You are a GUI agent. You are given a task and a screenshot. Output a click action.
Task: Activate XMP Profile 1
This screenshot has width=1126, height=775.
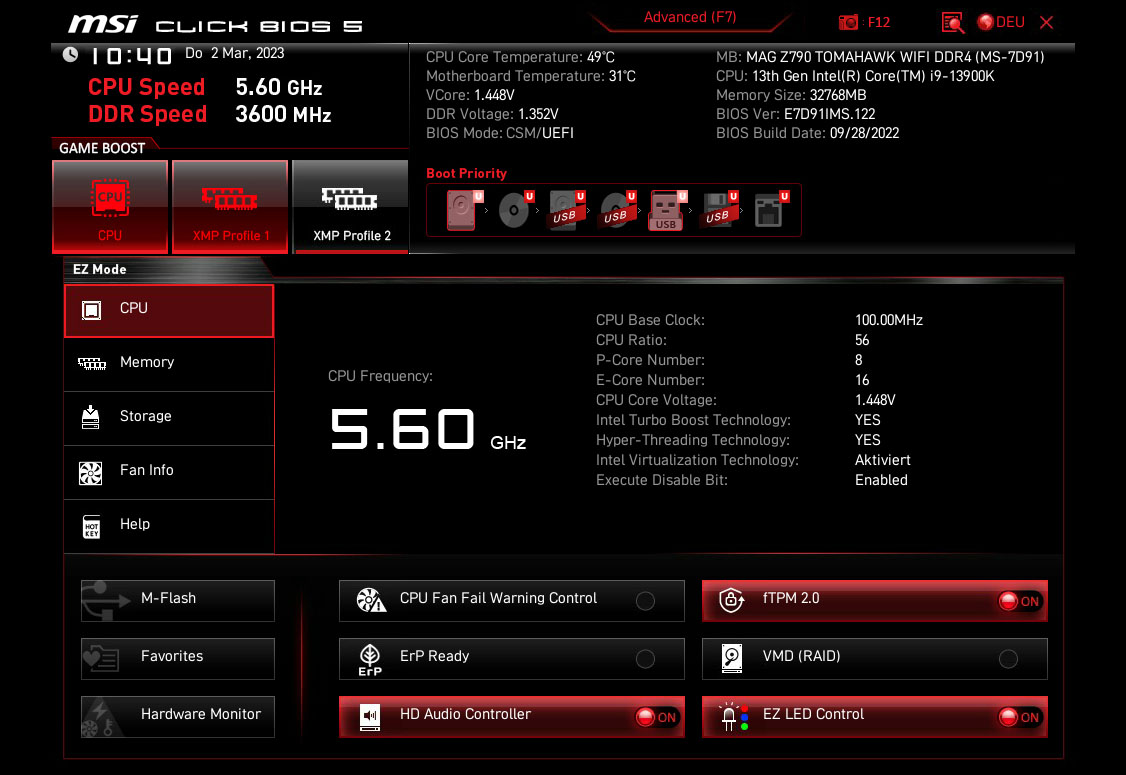230,207
